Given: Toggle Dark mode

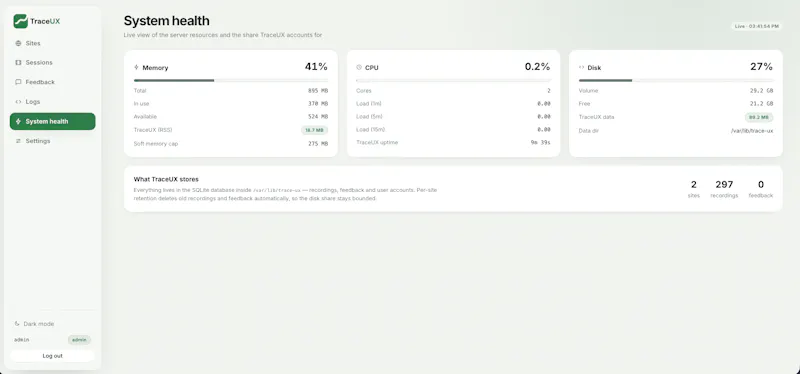Looking at the screenshot, I should click(x=34, y=324).
